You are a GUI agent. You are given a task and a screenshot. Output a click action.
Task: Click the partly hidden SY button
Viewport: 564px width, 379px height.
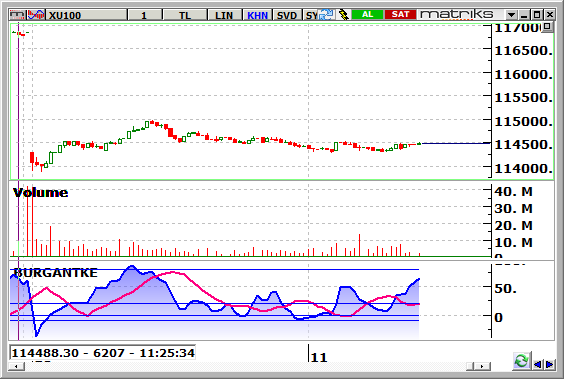click(x=310, y=15)
